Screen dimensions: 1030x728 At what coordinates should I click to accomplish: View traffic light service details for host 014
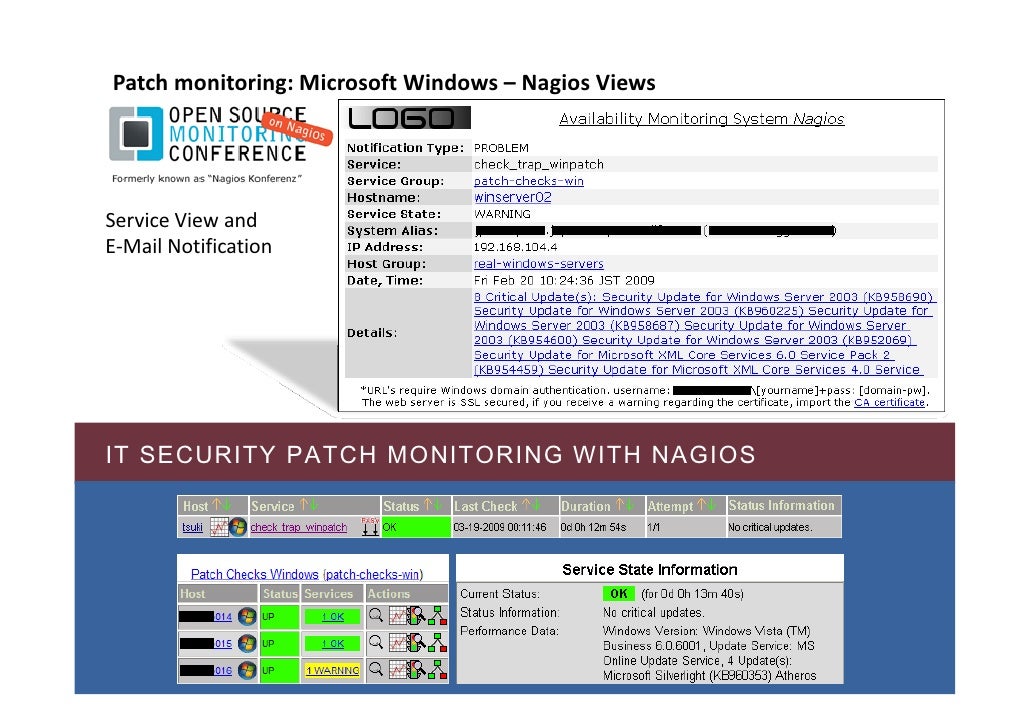click(416, 616)
